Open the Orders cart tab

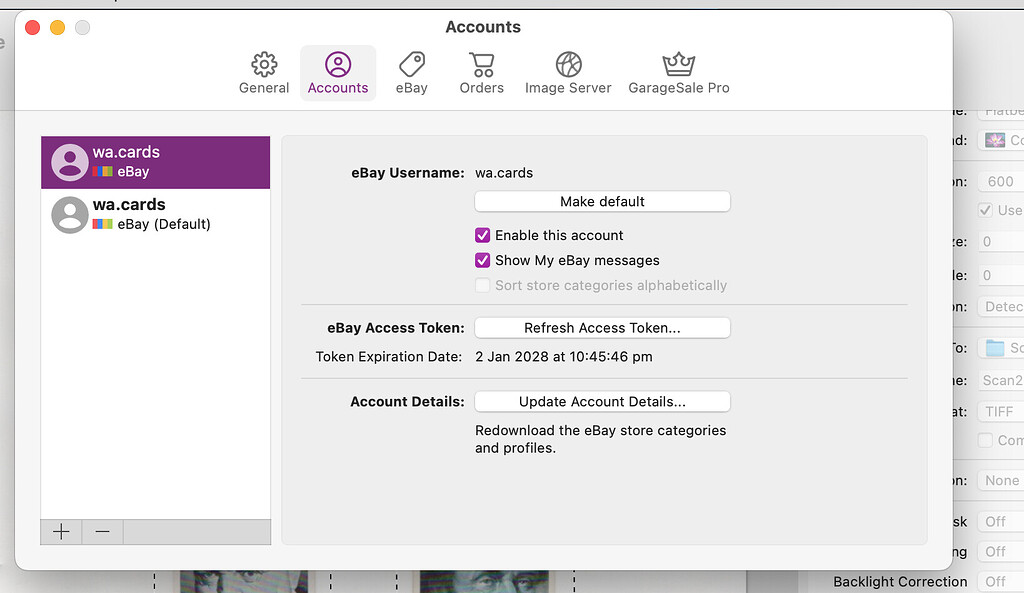coord(481,73)
